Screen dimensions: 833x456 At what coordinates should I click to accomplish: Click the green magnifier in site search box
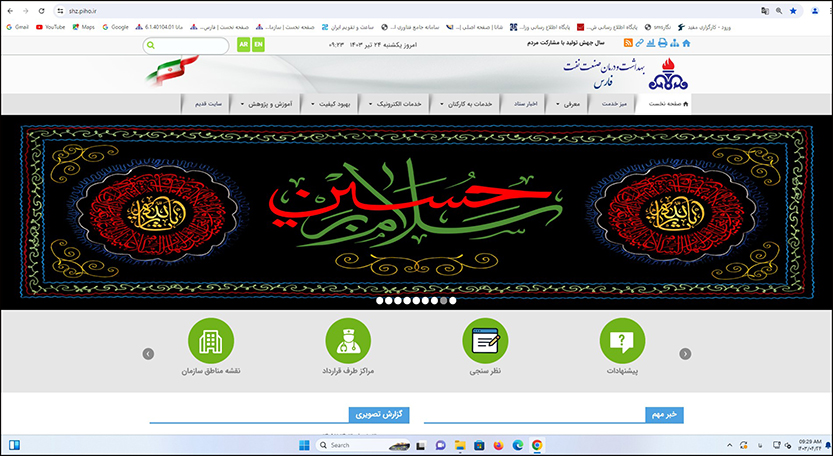(151, 46)
